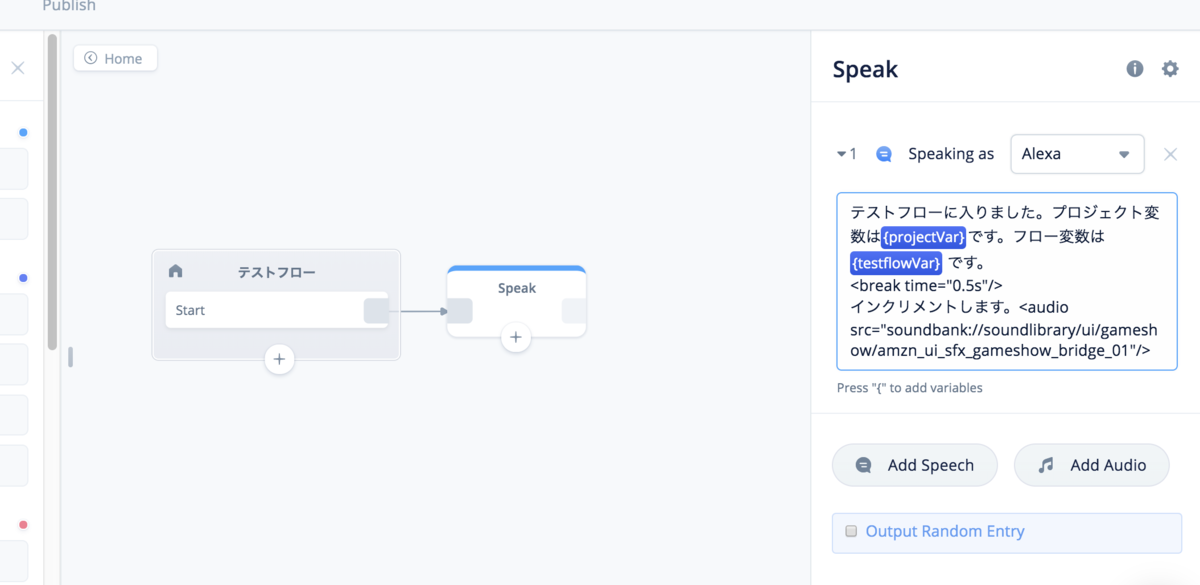The height and width of the screenshot is (585, 1200).
Task: Click the Add Audio button
Action: pos(1092,465)
